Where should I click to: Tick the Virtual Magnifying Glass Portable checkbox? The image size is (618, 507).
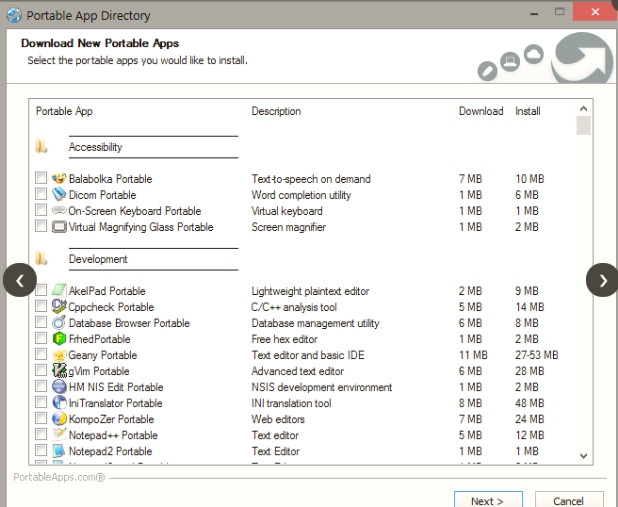[41, 226]
